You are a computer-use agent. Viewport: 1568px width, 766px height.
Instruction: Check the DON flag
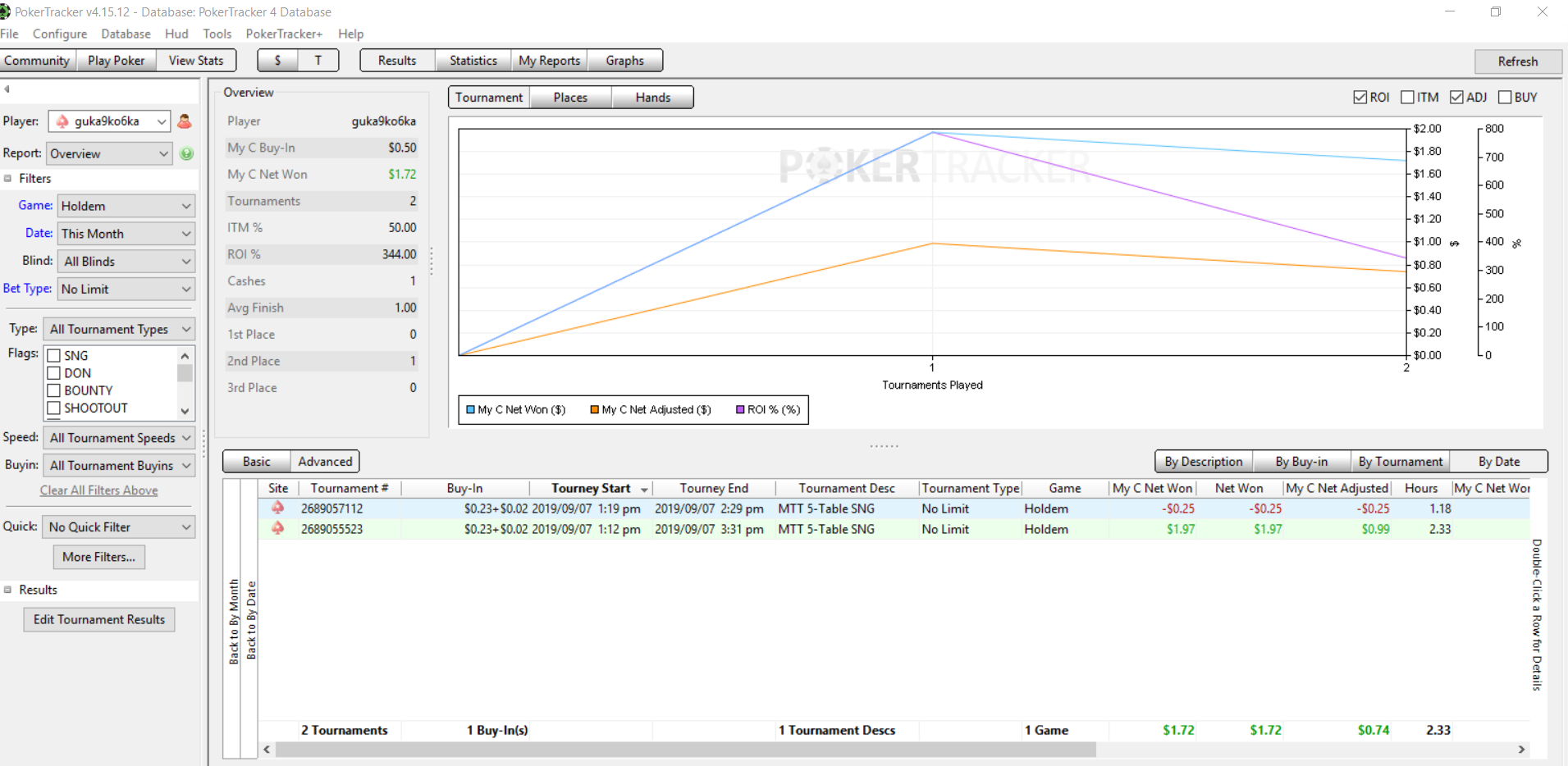pos(54,373)
